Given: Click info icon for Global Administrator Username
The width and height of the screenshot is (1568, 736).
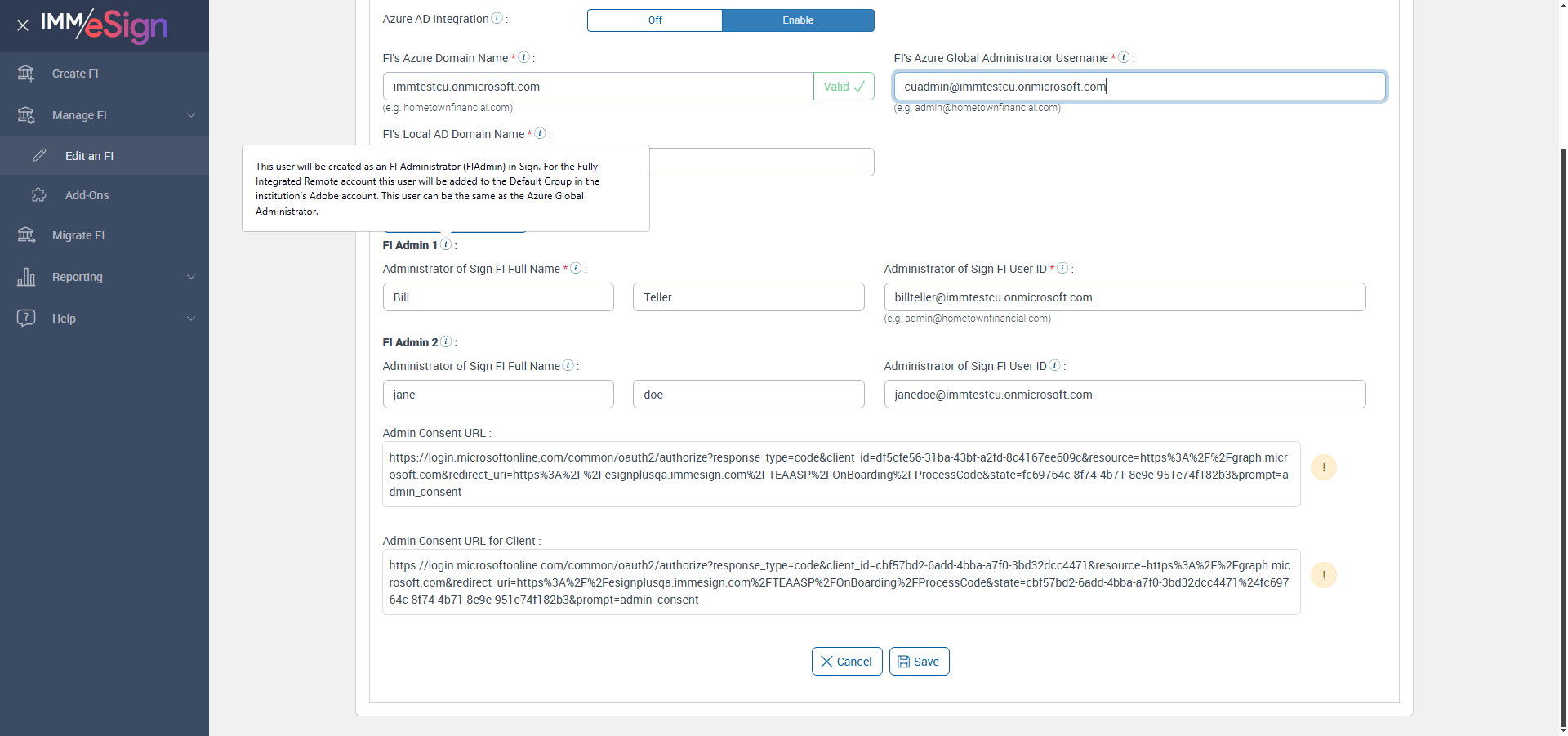Looking at the screenshot, I should [1124, 58].
